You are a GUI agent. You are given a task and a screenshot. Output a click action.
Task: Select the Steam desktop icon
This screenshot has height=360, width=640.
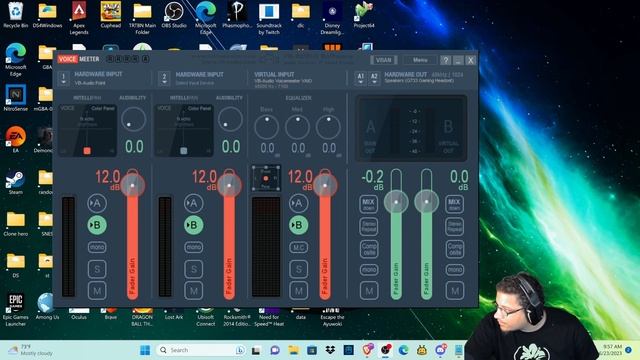16,182
